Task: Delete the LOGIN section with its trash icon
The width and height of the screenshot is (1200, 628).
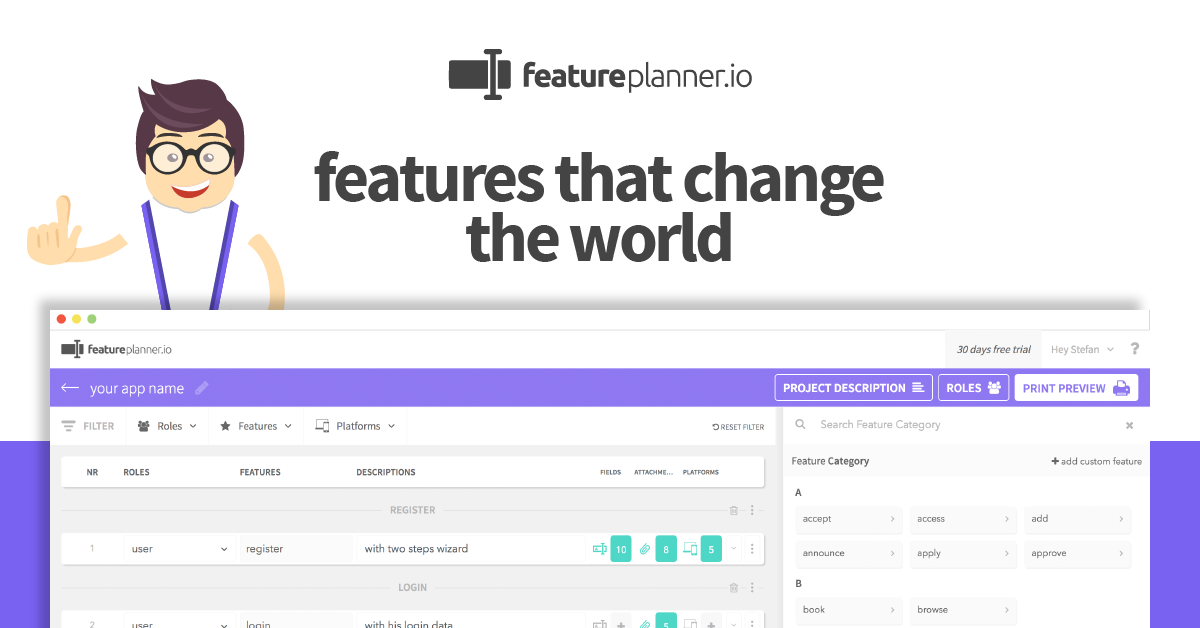Action: click(733, 588)
